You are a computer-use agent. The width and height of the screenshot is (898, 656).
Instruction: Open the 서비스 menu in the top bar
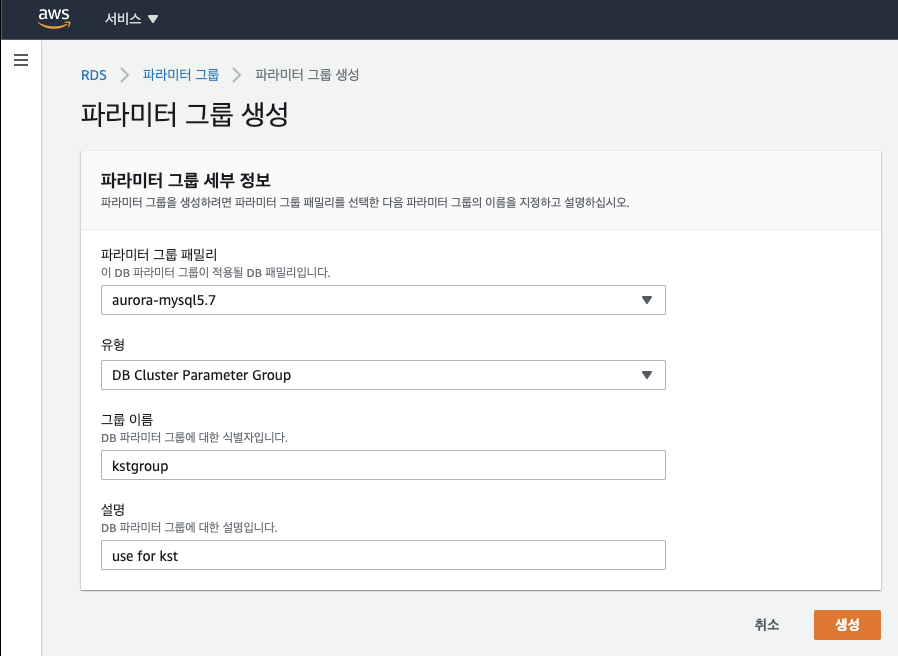(131, 19)
